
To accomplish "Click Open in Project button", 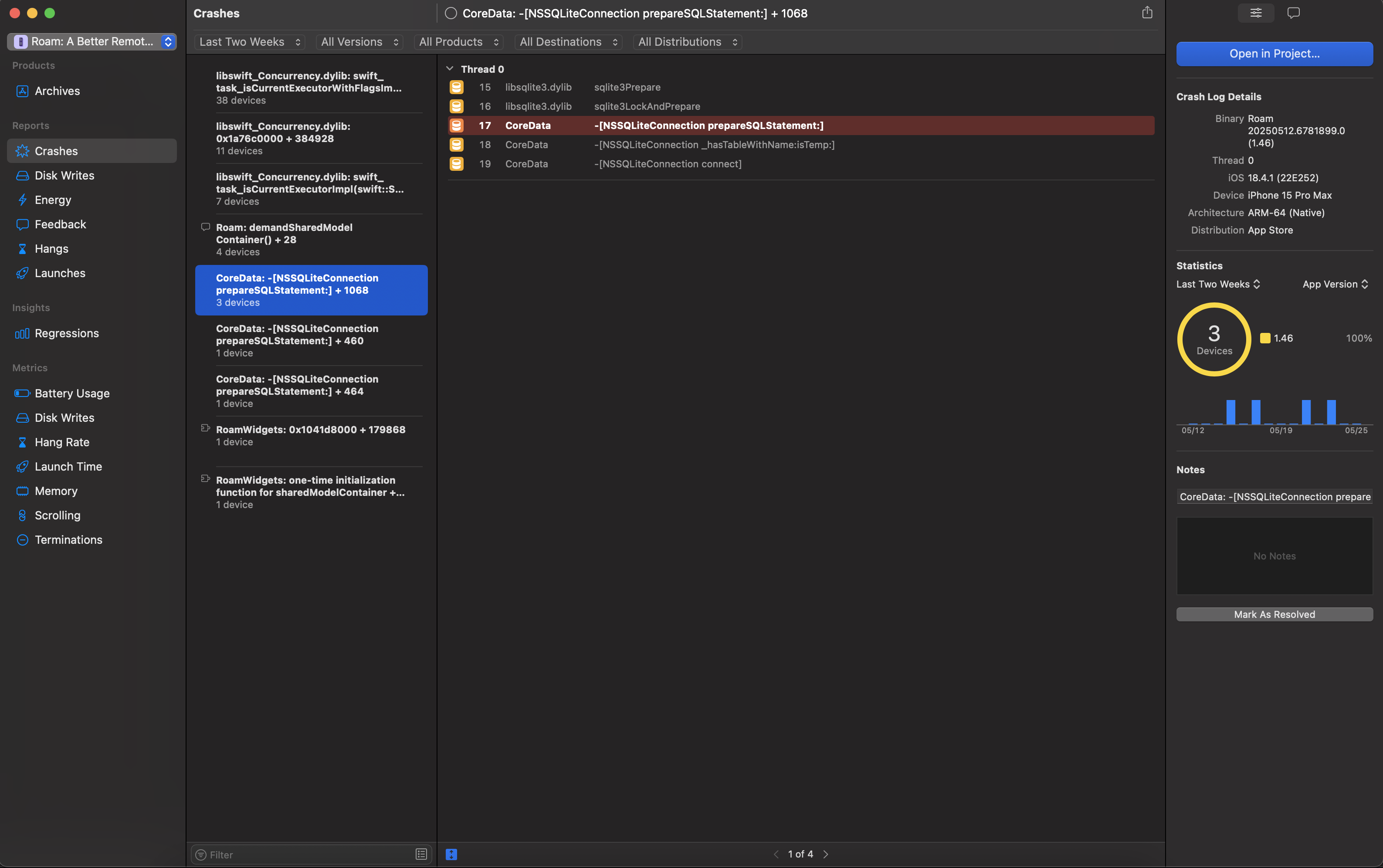I will [1274, 54].
